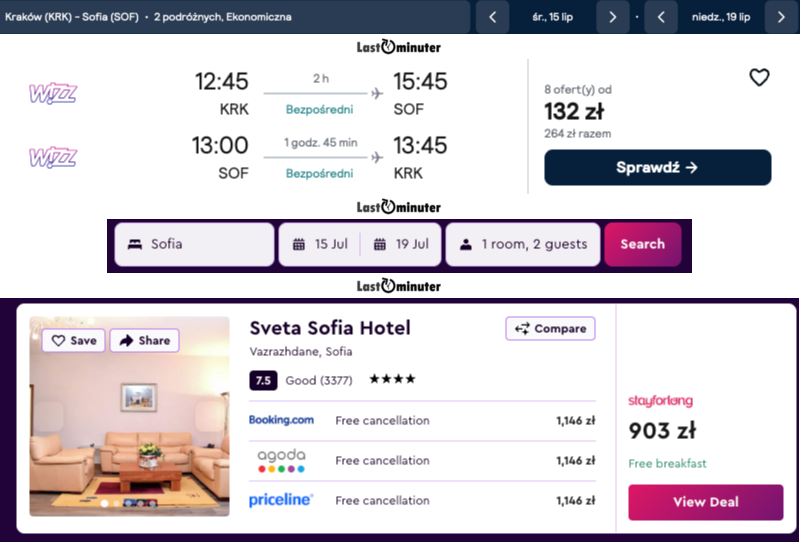This screenshot has width=800, height=542.
Task: Save flight offer with heart icon
Action: 759,78
